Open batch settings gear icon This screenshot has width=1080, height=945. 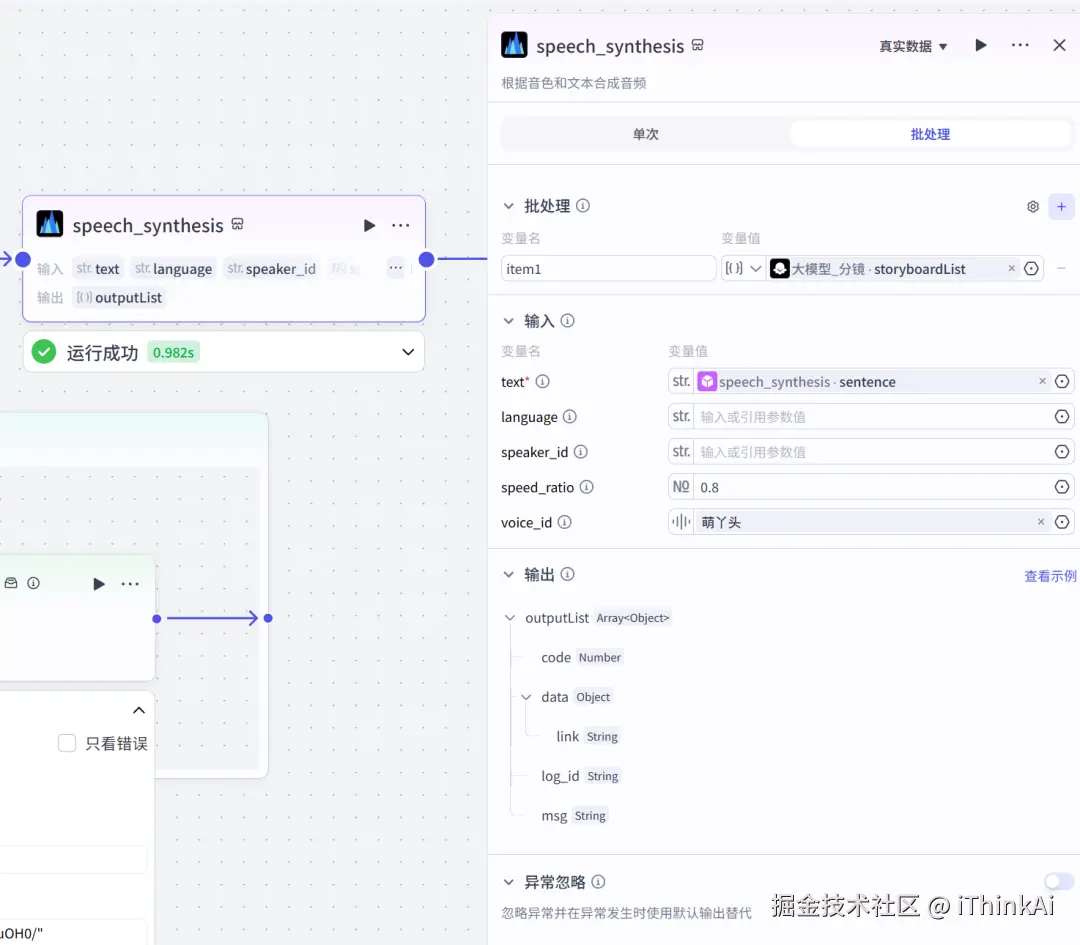1032,206
